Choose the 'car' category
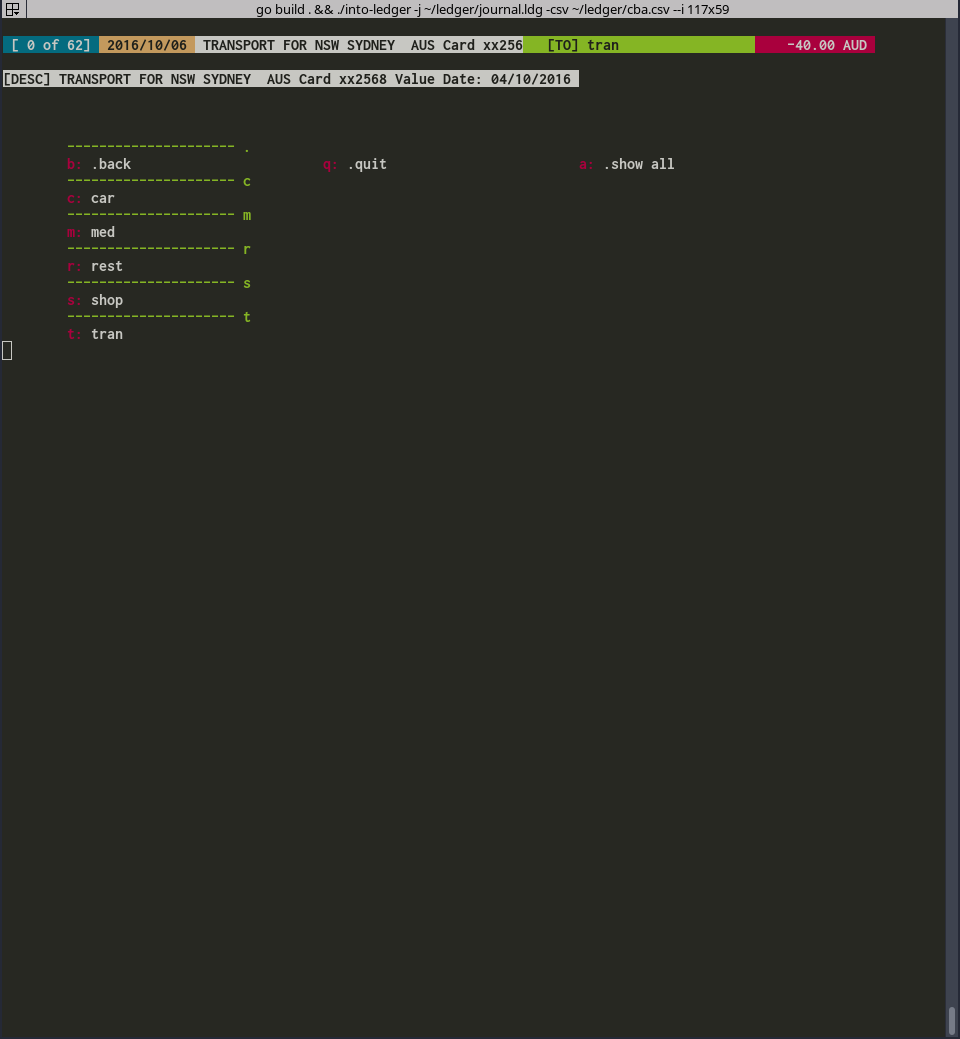960x1039 pixels. (91, 198)
